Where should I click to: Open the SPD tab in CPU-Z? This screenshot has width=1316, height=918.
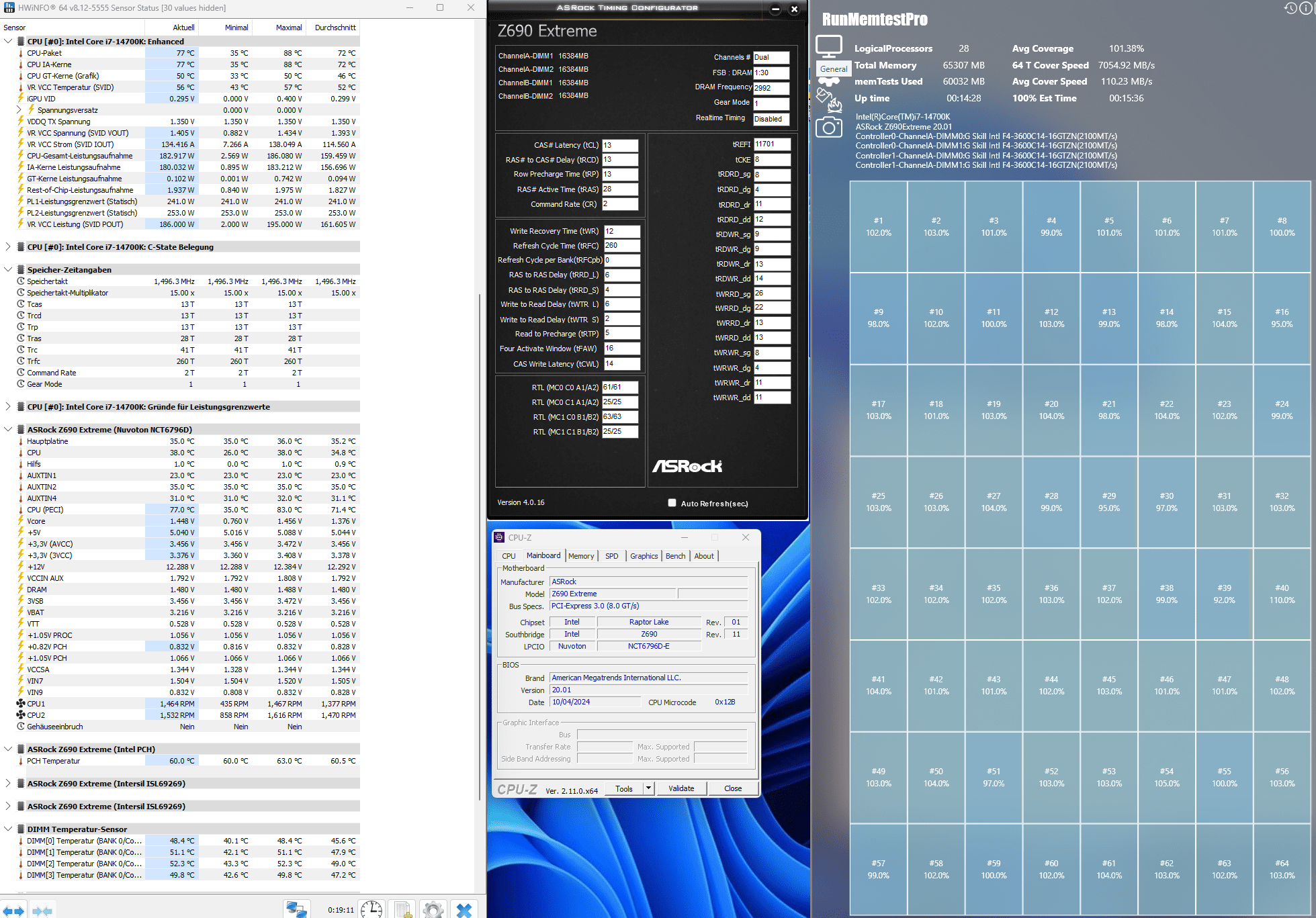[611, 556]
